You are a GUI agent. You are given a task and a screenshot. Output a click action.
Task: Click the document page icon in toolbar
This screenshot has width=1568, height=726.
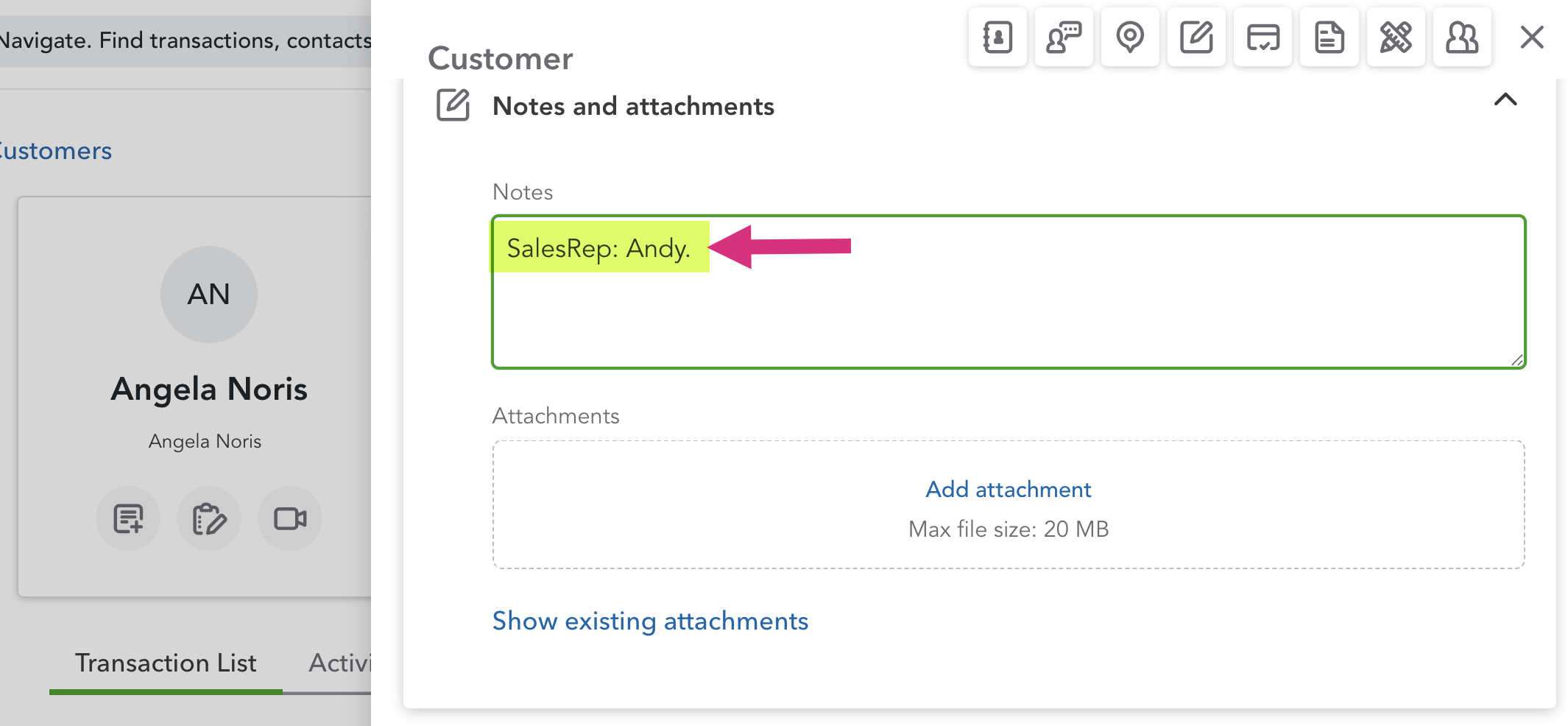1329,38
